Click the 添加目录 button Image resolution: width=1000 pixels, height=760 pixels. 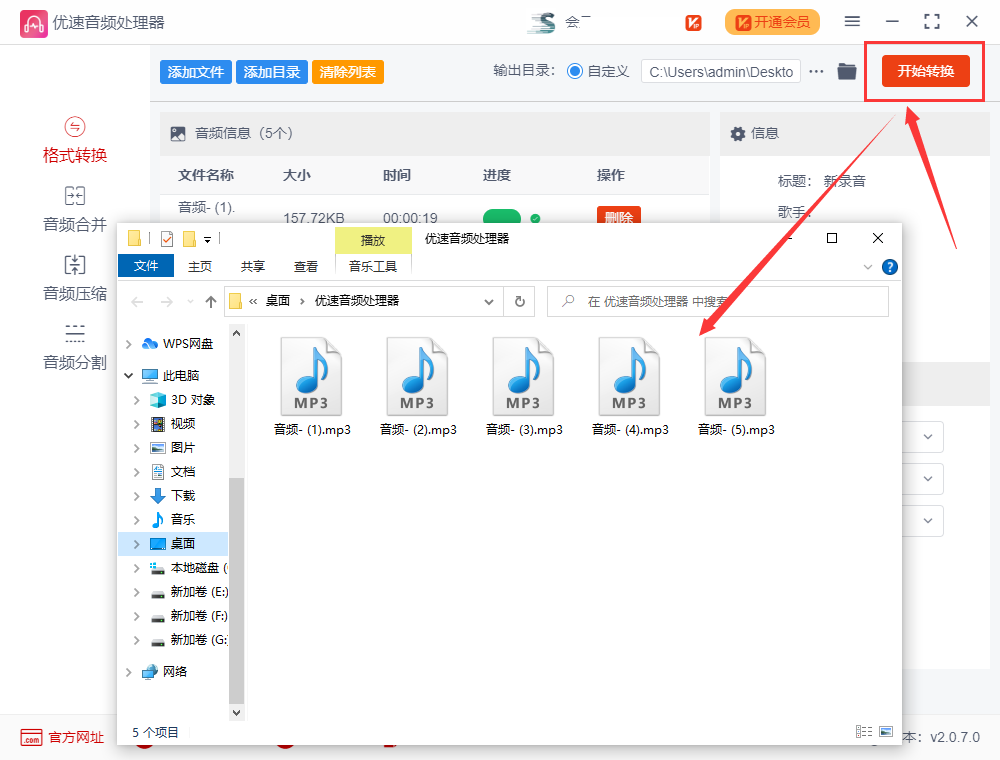pos(272,72)
